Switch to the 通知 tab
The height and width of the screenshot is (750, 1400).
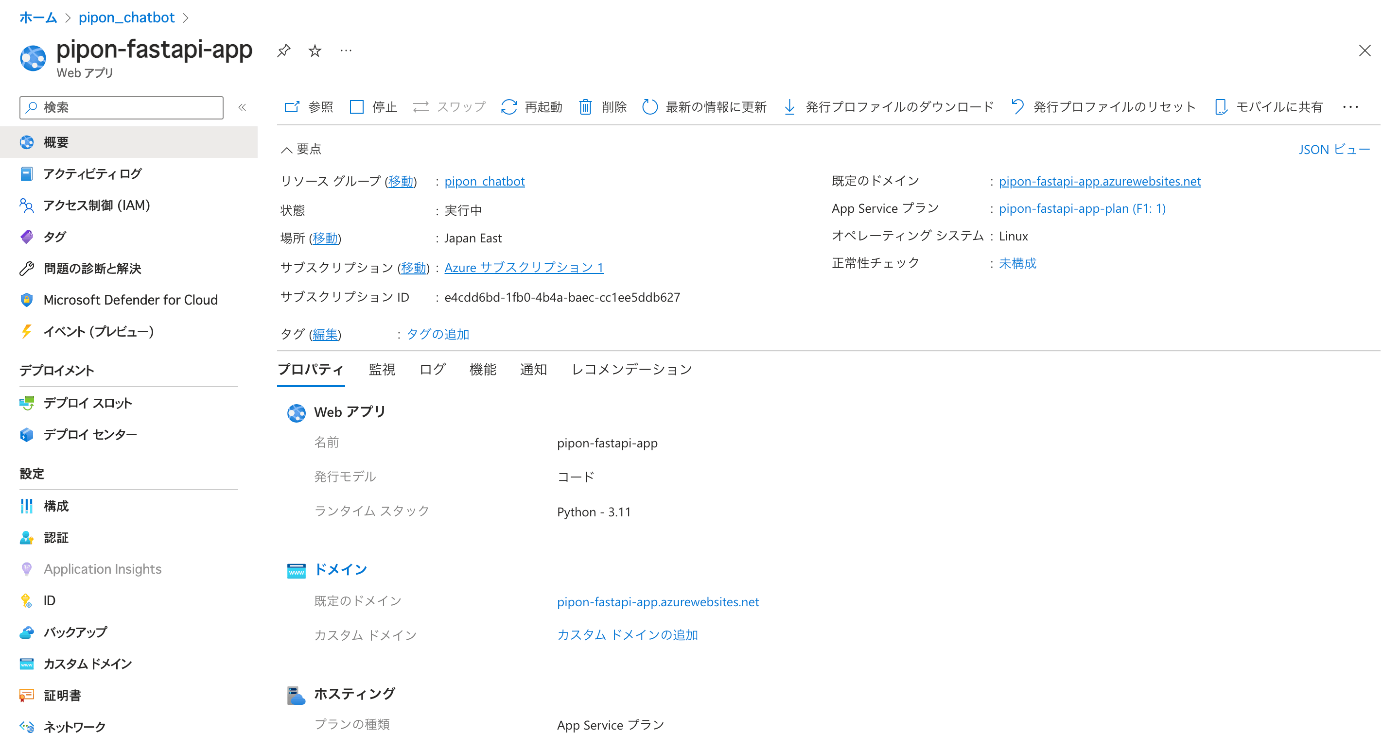pos(534,369)
